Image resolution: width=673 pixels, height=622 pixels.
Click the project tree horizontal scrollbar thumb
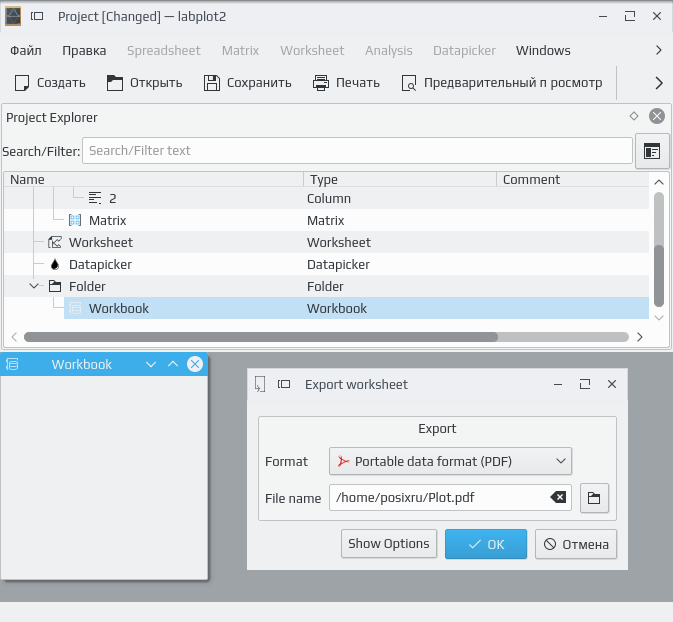click(261, 337)
